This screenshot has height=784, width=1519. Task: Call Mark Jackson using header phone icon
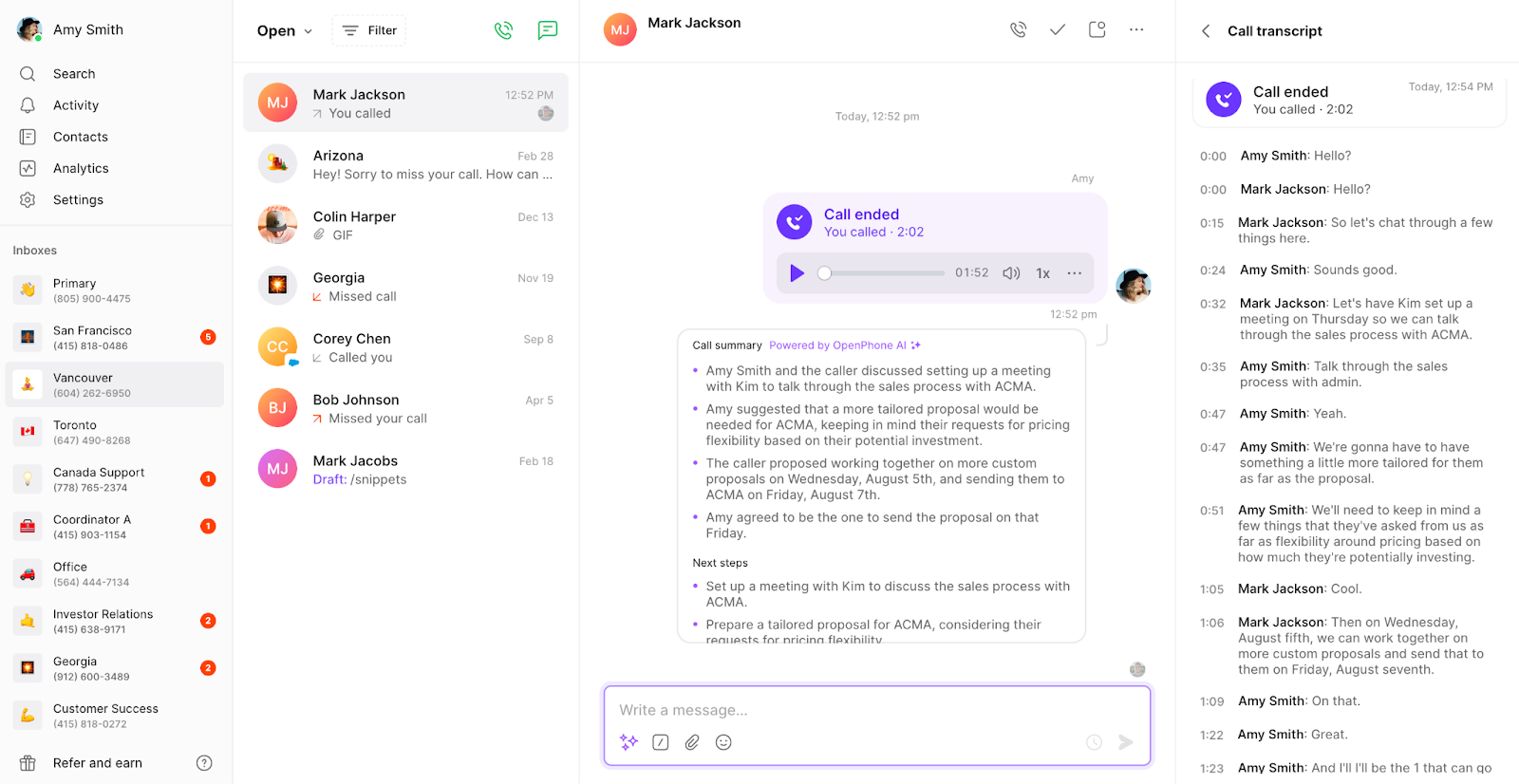[x=1018, y=29]
